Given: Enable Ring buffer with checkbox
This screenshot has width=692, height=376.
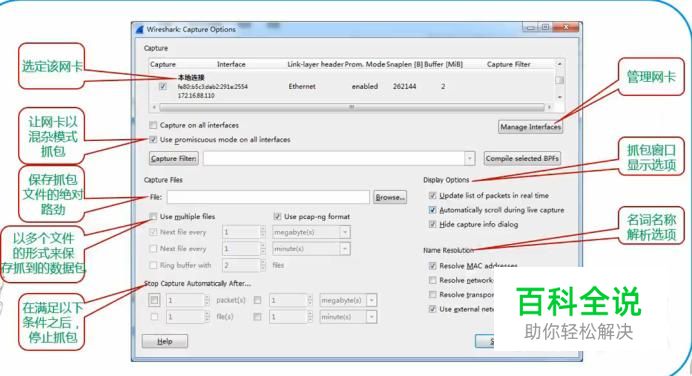Looking at the screenshot, I should pyautogui.click(x=153, y=265).
